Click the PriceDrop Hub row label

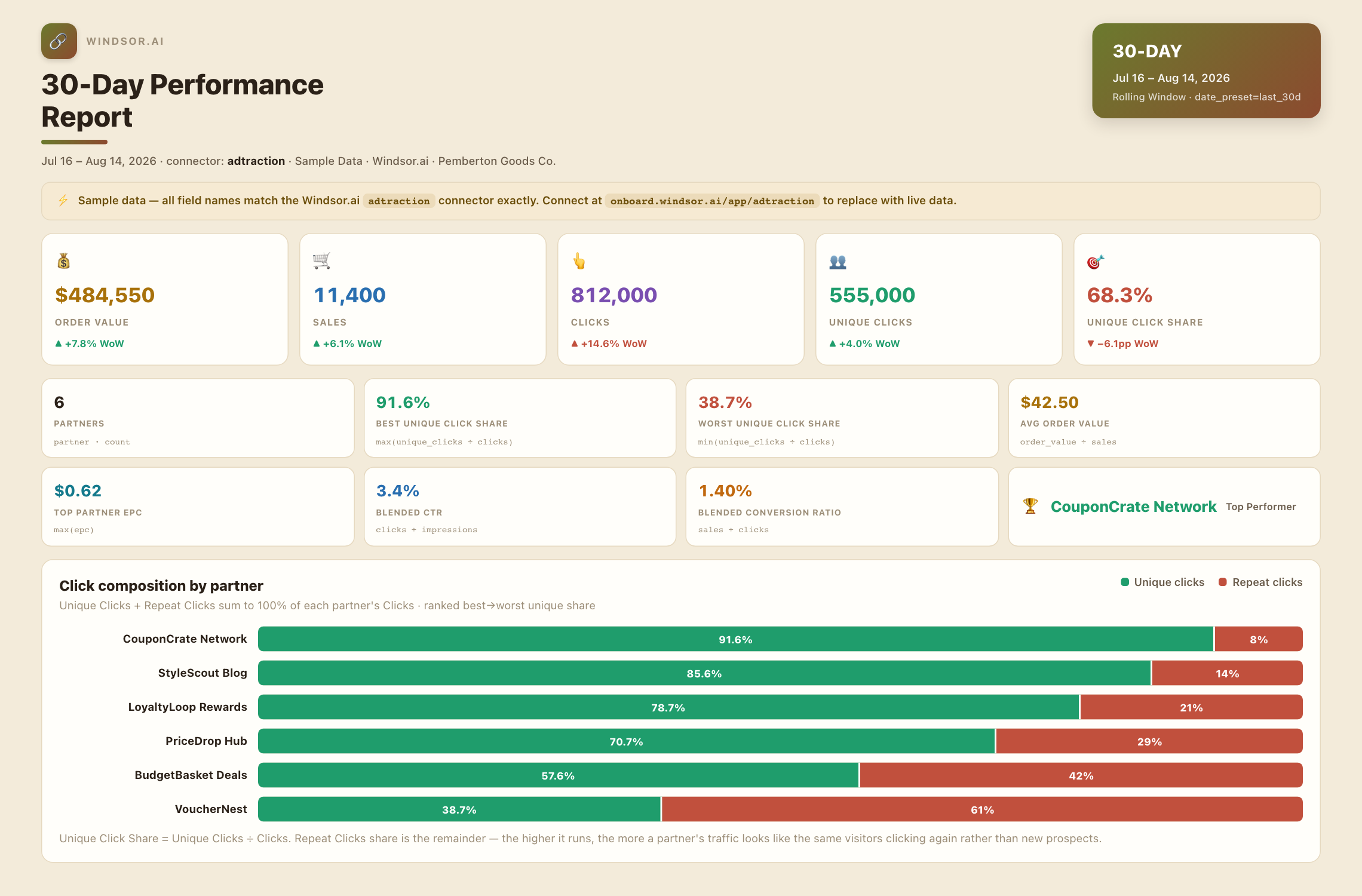(x=206, y=741)
